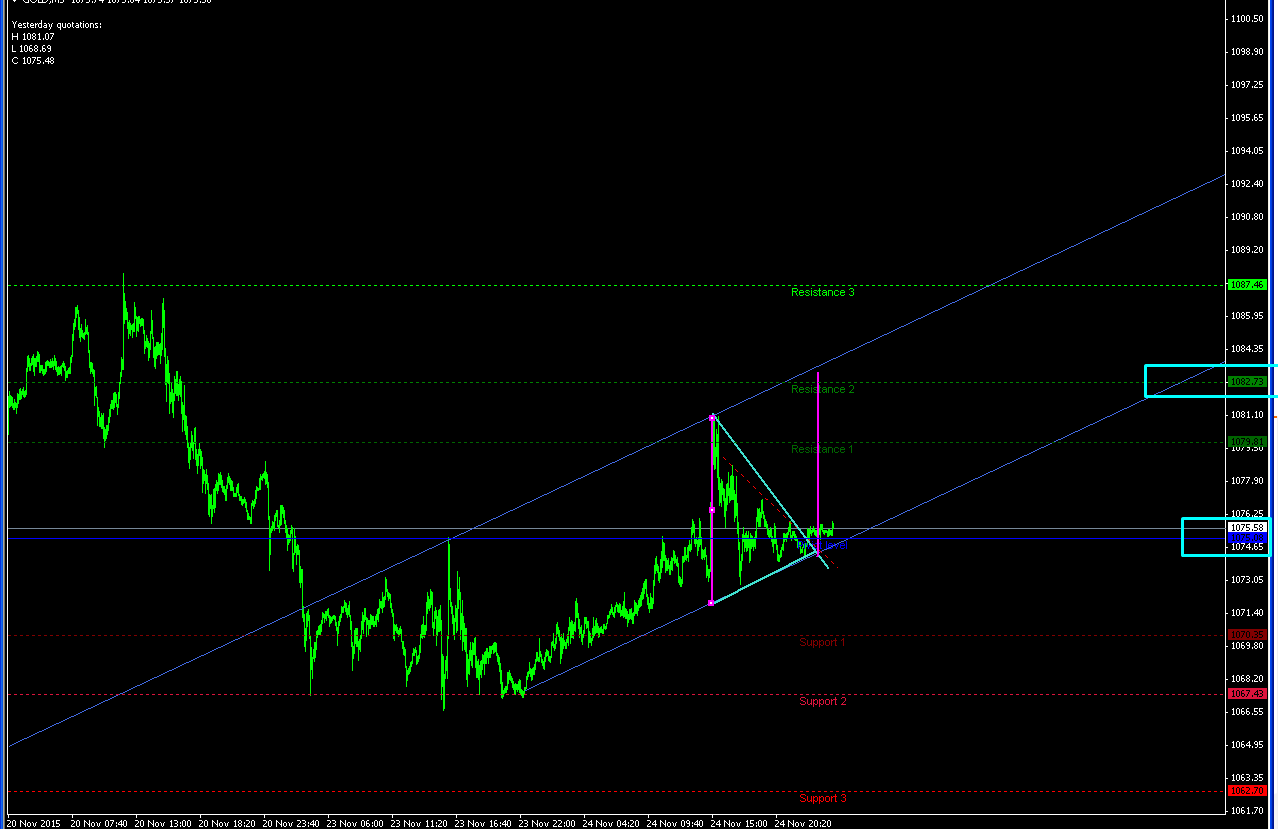Click the 20 Nov 2015 date label

click(x=34, y=823)
